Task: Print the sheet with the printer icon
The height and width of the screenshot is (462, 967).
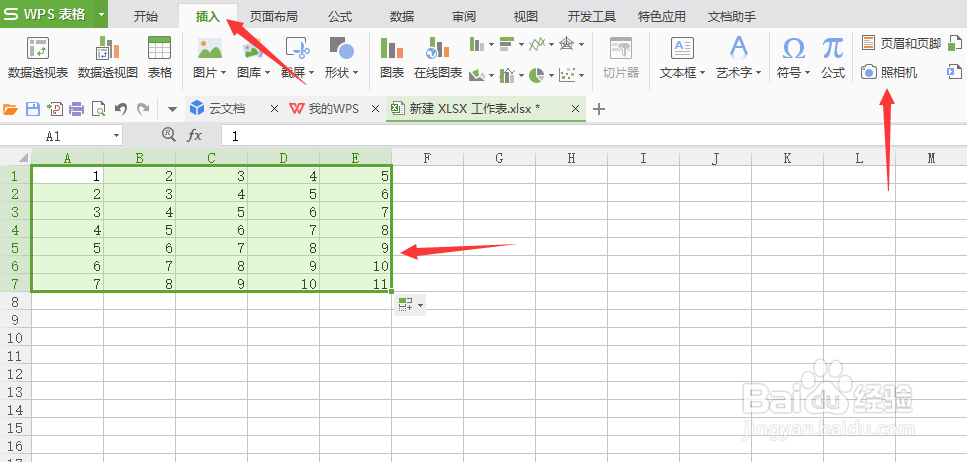Action: pos(76,110)
